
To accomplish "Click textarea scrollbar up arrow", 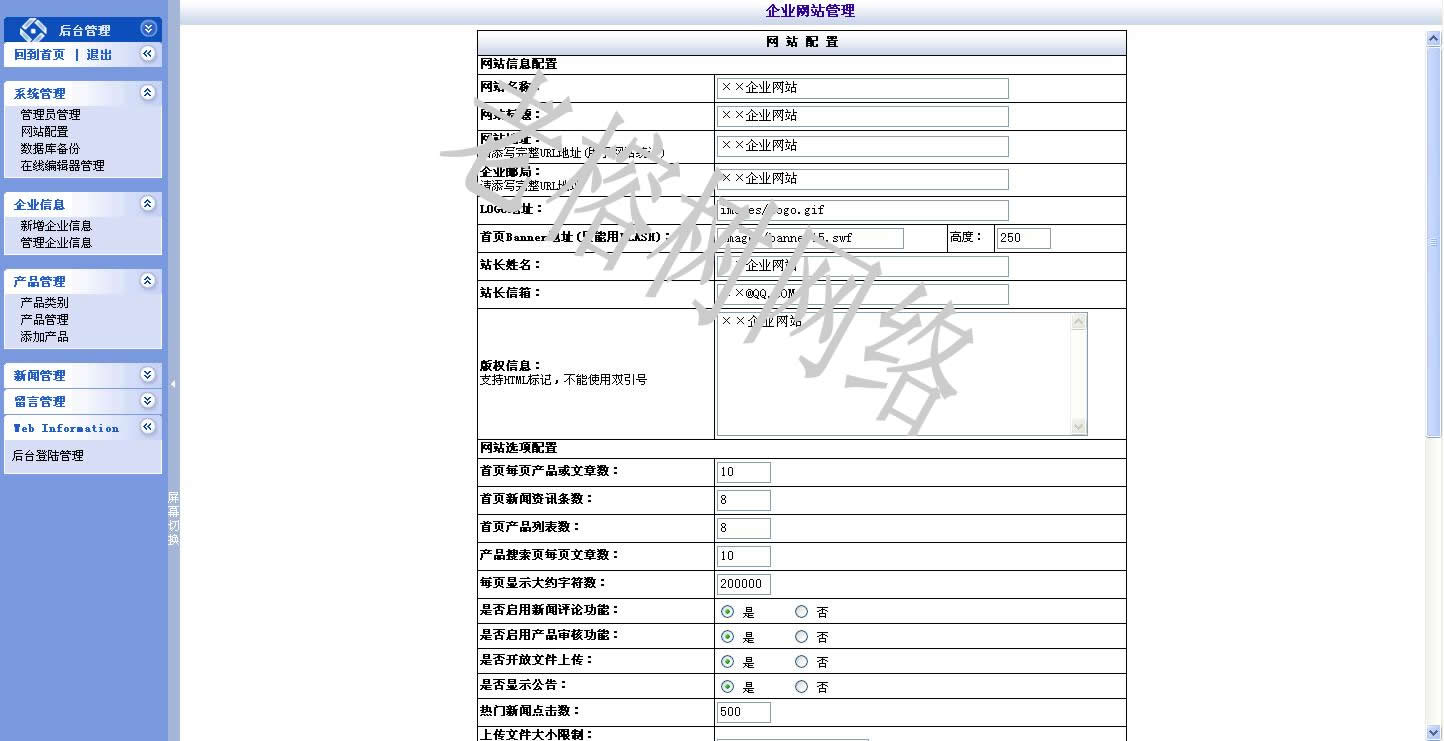I will click(x=1078, y=322).
